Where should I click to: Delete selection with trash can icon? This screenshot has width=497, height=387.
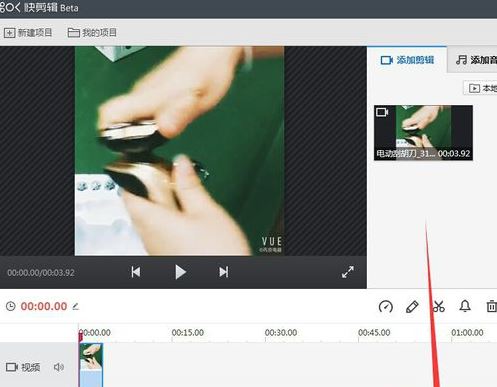(491, 306)
